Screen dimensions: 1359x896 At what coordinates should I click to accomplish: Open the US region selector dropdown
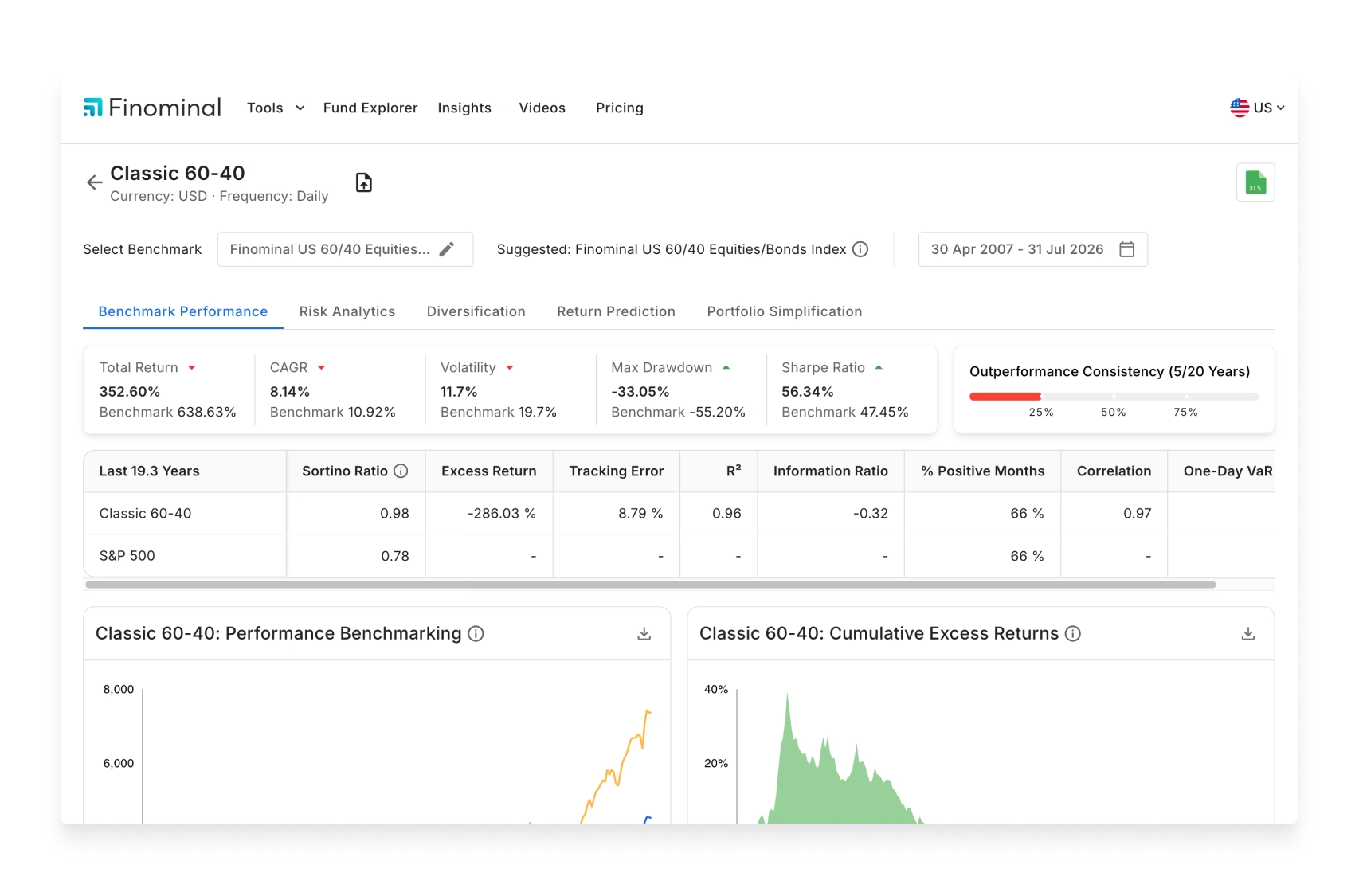pyautogui.click(x=1257, y=108)
